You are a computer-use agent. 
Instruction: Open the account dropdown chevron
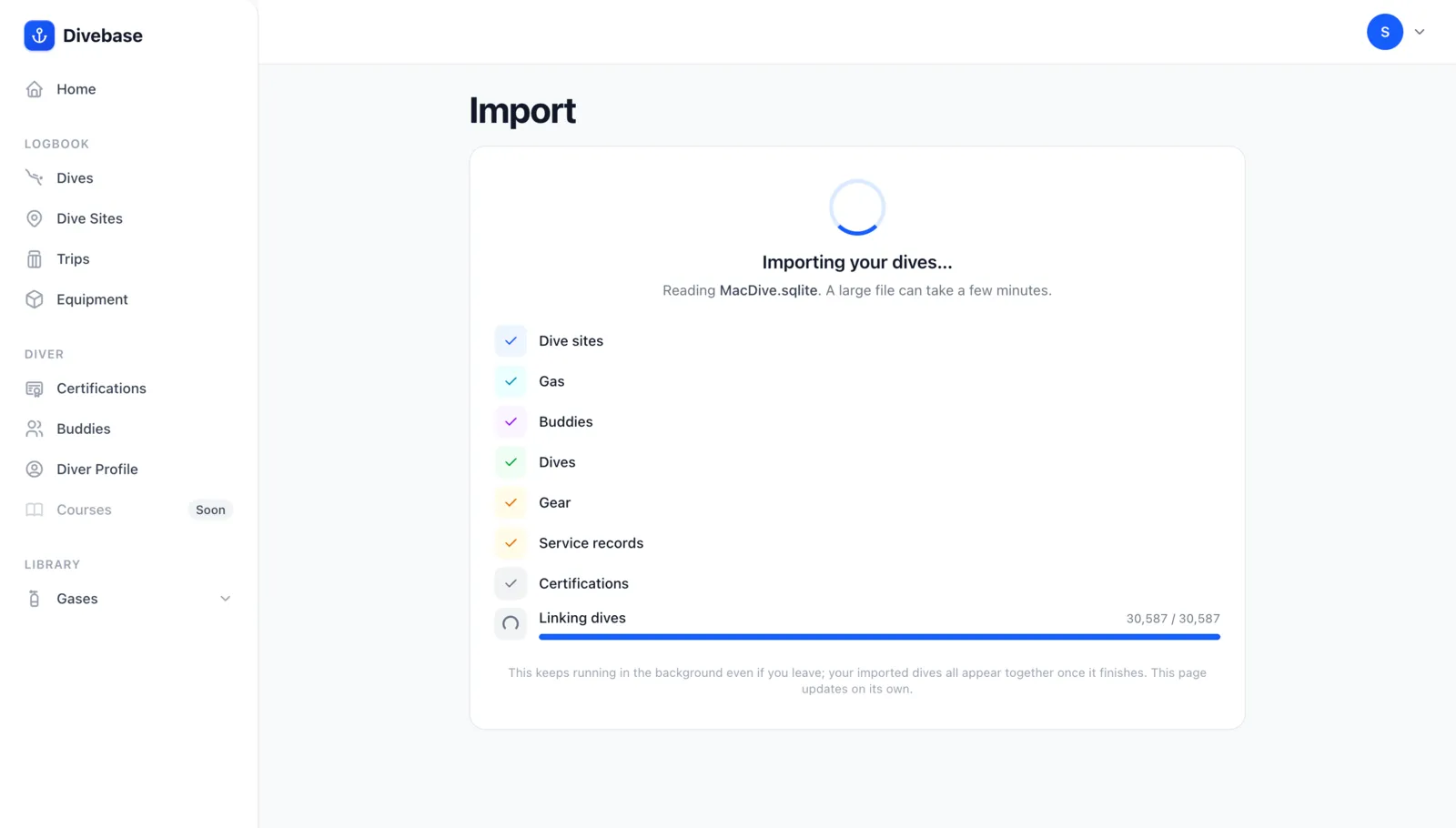1419,32
